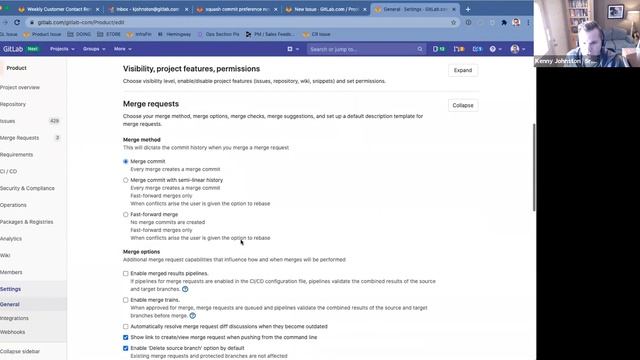
Task: Open Integrations under Settings
Action: pyautogui.click(x=14, y=318)
